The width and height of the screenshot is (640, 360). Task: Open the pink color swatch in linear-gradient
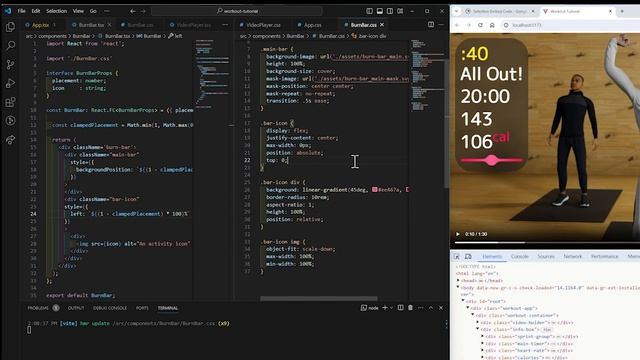click(x=375, y=190)
